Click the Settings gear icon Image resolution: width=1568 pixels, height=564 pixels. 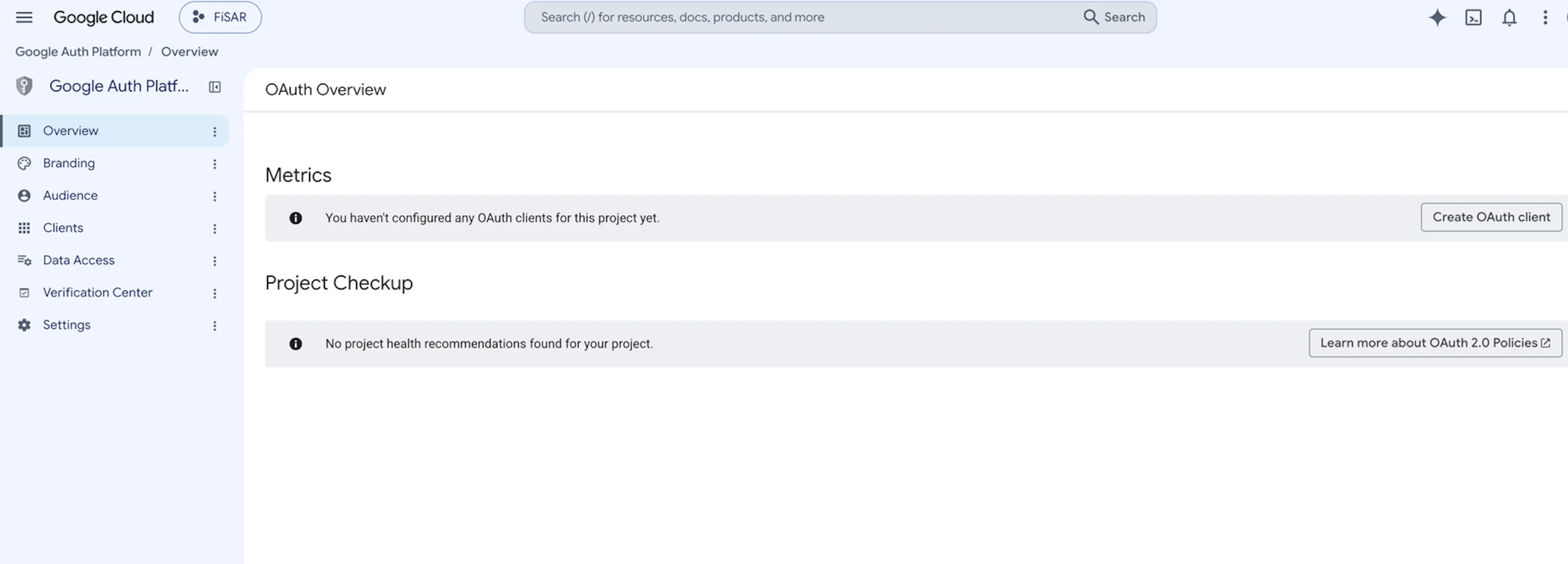click(24, 325)
